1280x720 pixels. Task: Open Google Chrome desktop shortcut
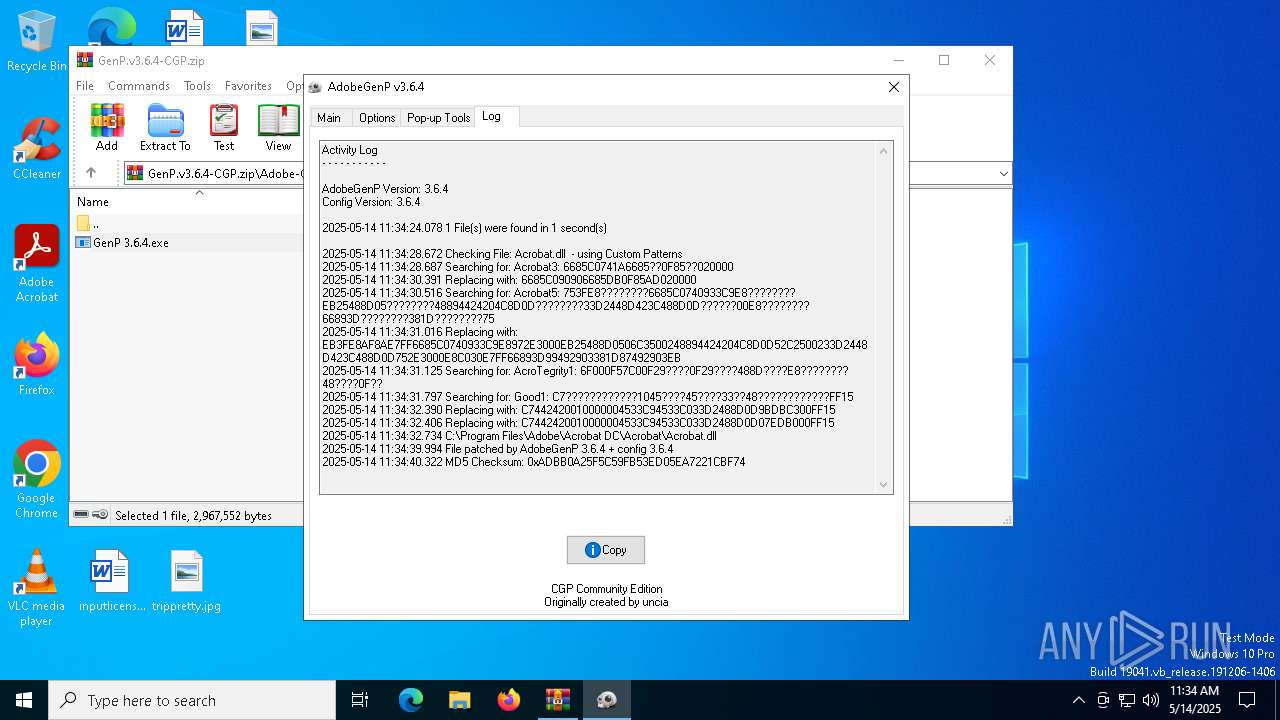(36, 479)
